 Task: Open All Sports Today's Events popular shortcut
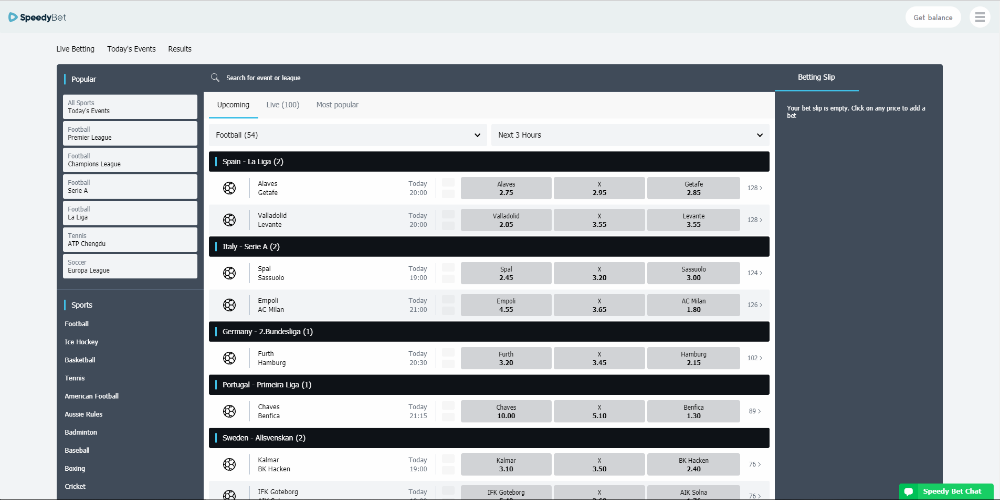pos(130,107)
